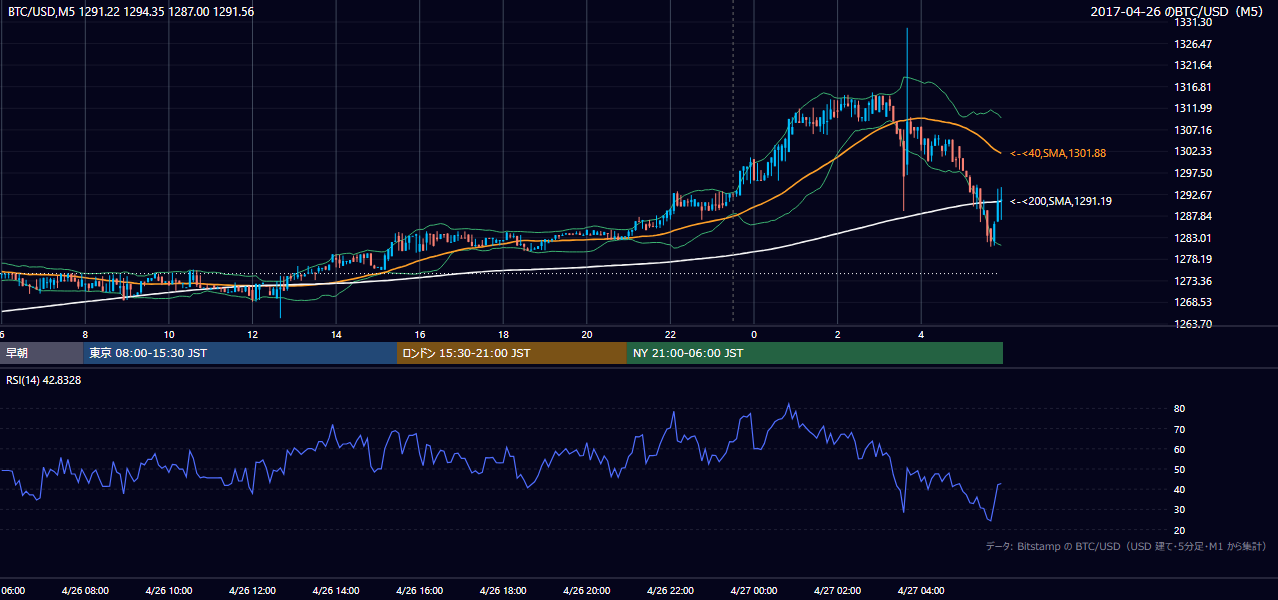
Task: Click price axis value 1321.64
Action: 1192,65
